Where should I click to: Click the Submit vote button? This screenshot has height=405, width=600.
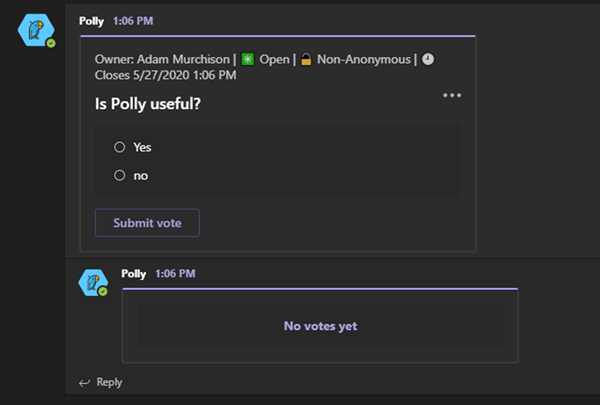pos(147,223)
